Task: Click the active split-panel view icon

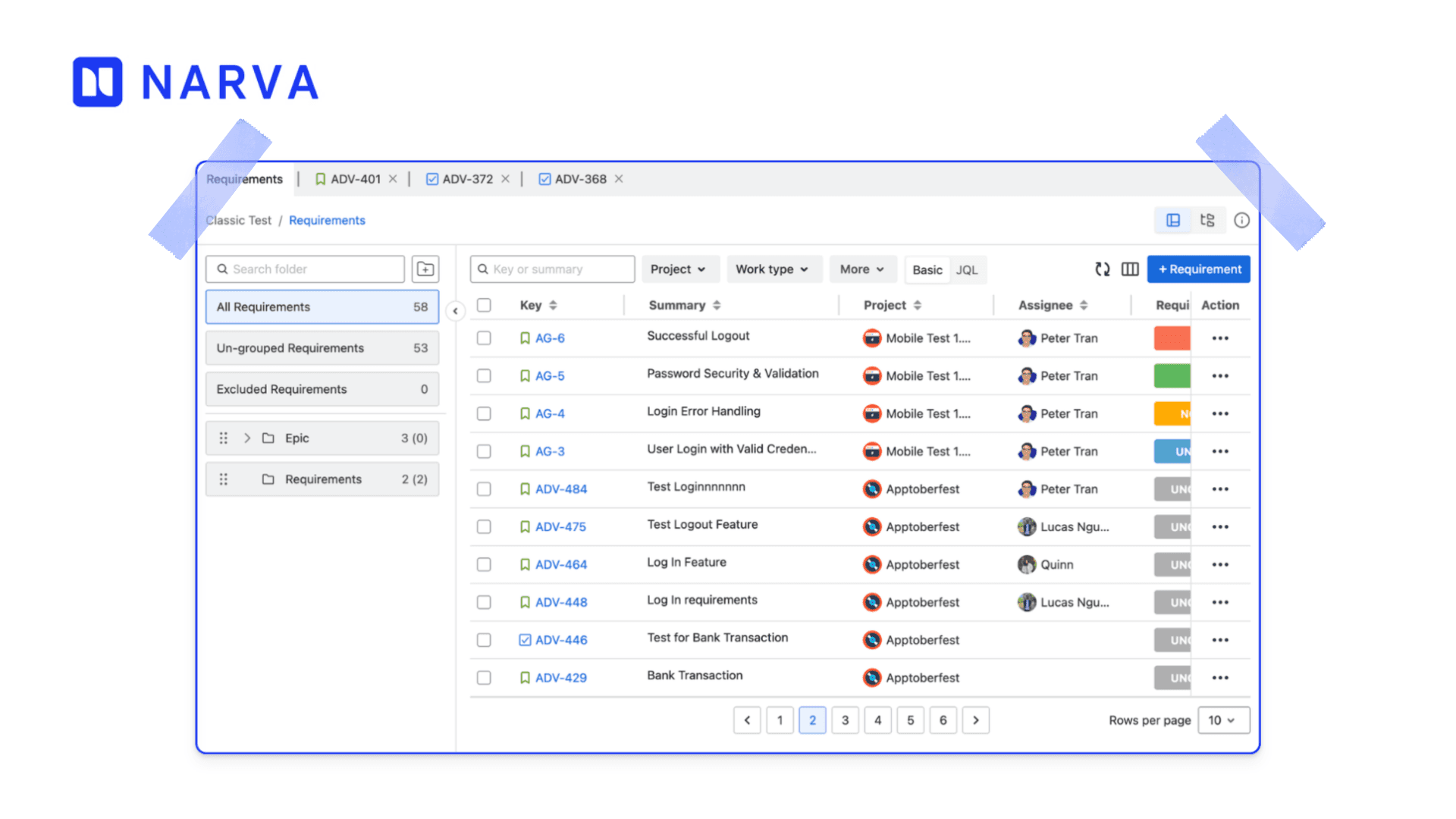Action: pyautogui.click(x=1173, y=220)
